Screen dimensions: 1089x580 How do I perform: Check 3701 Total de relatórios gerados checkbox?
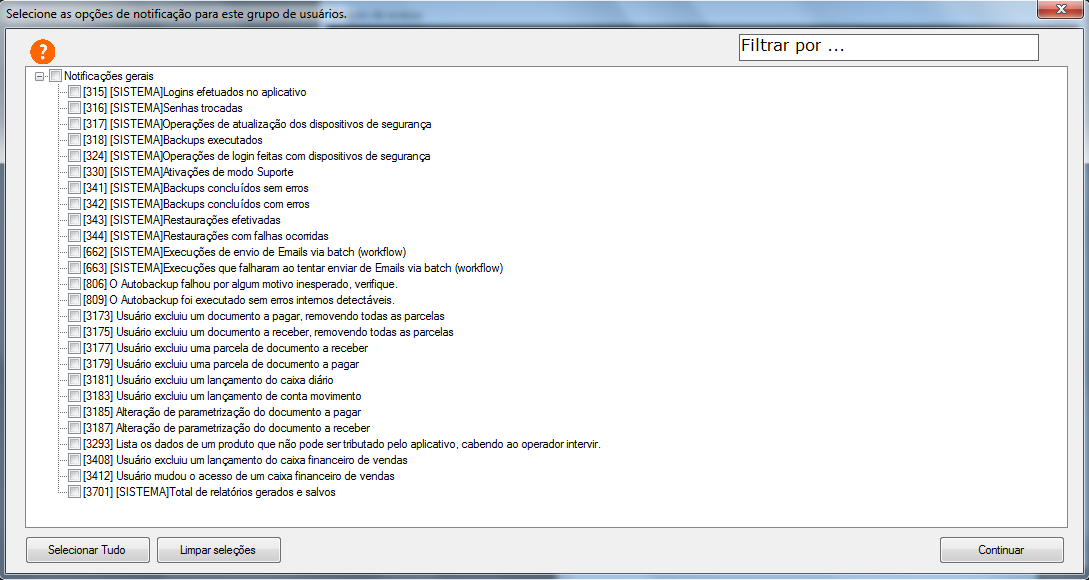pos(74,492)
